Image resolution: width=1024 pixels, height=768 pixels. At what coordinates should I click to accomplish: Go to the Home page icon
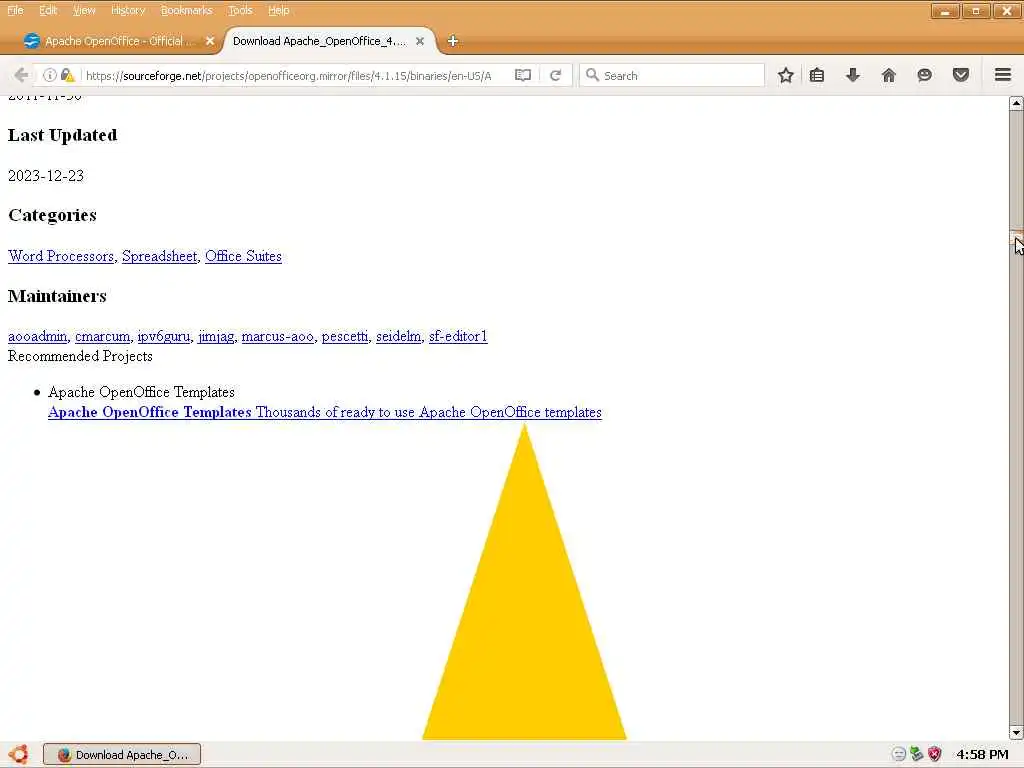coord(888,75)
